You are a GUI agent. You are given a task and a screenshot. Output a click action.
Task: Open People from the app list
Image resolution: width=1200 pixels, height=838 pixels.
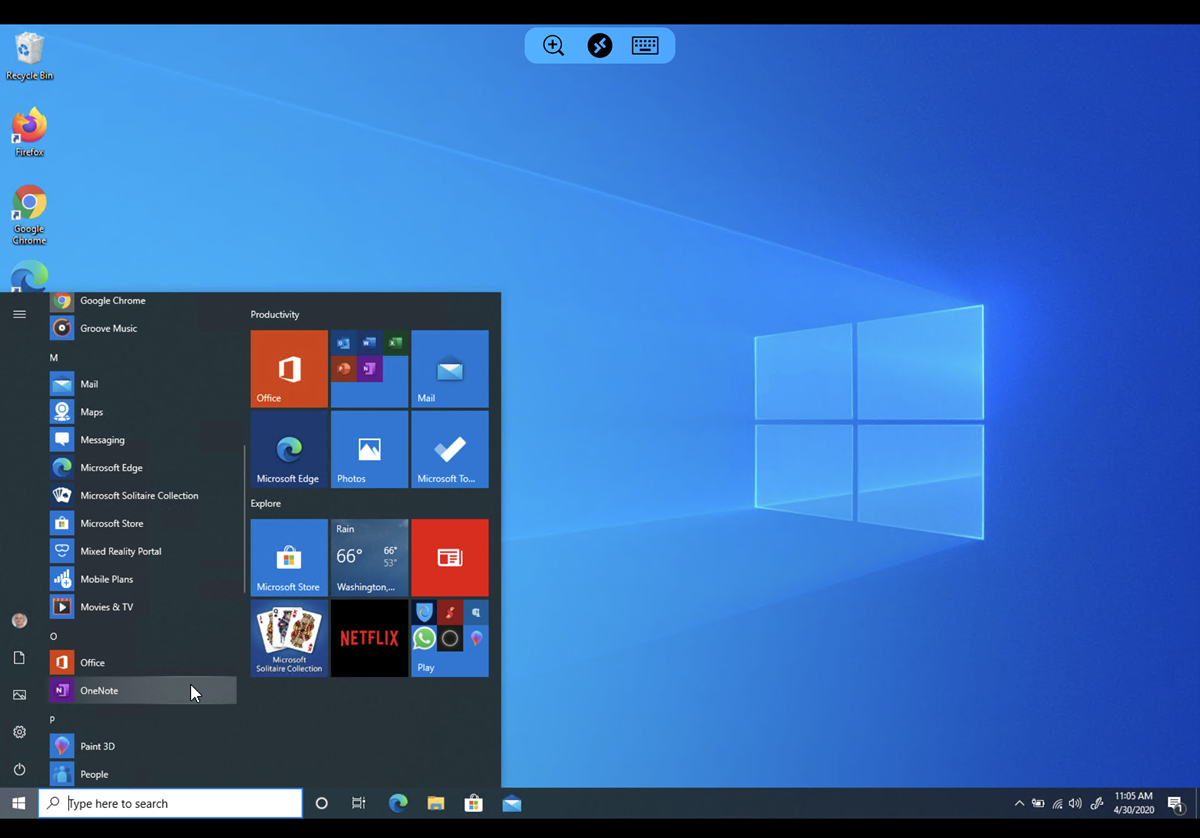point(143,774)
